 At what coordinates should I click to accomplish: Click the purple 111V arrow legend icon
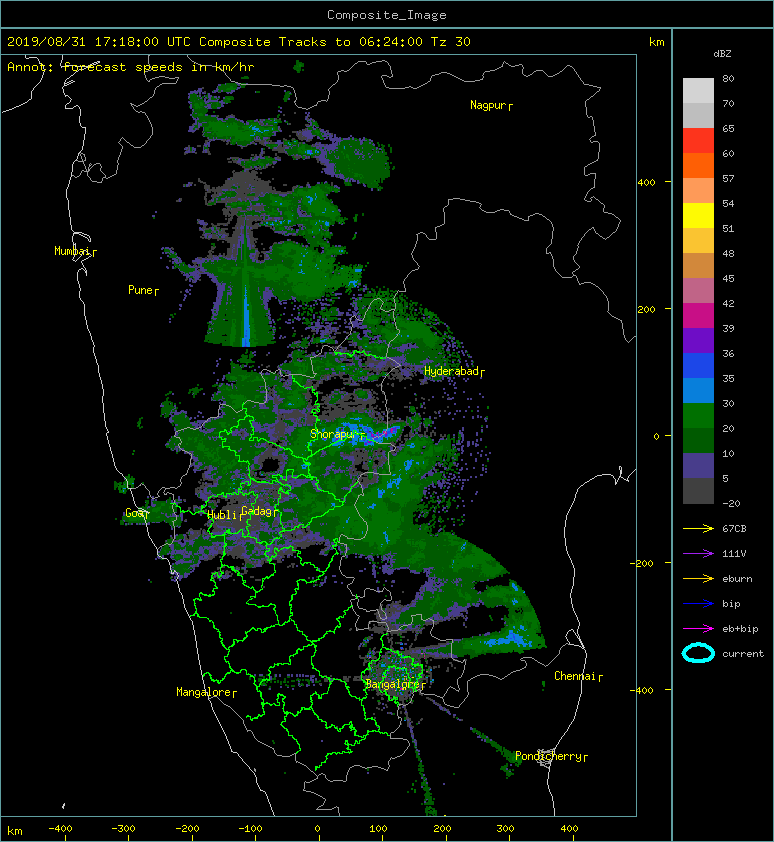click(698, 554)
